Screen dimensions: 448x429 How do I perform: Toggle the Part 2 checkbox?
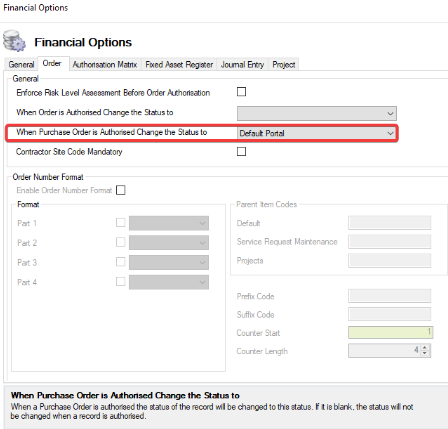click(121, 242)
